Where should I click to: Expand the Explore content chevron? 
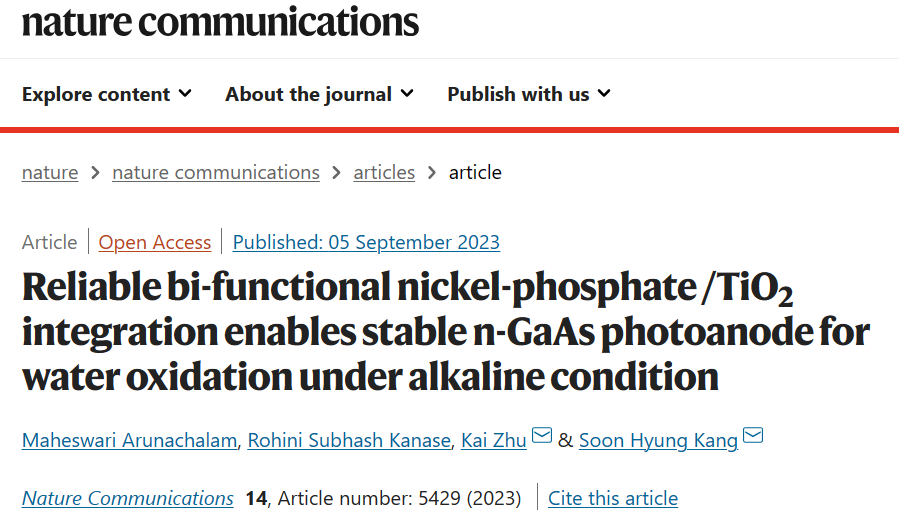185,93
